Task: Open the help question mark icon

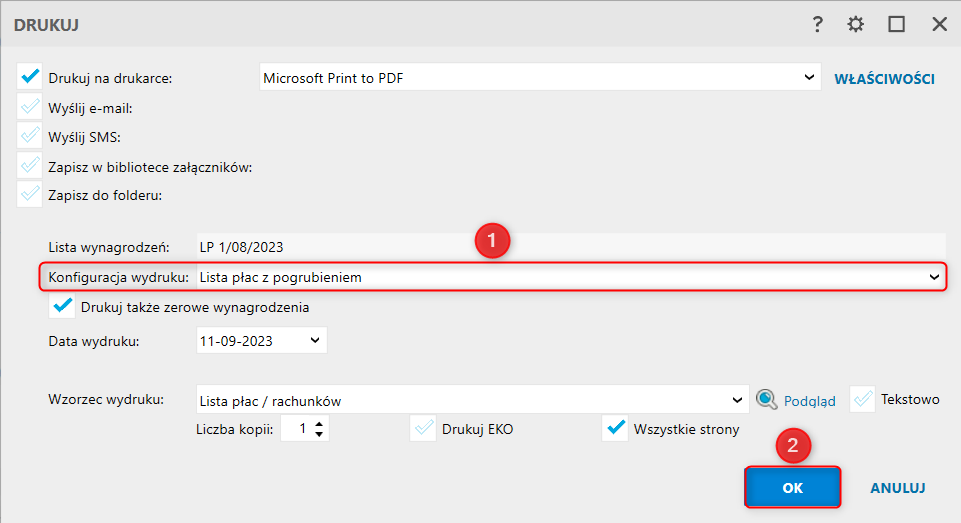Action: tap(818, 25)
